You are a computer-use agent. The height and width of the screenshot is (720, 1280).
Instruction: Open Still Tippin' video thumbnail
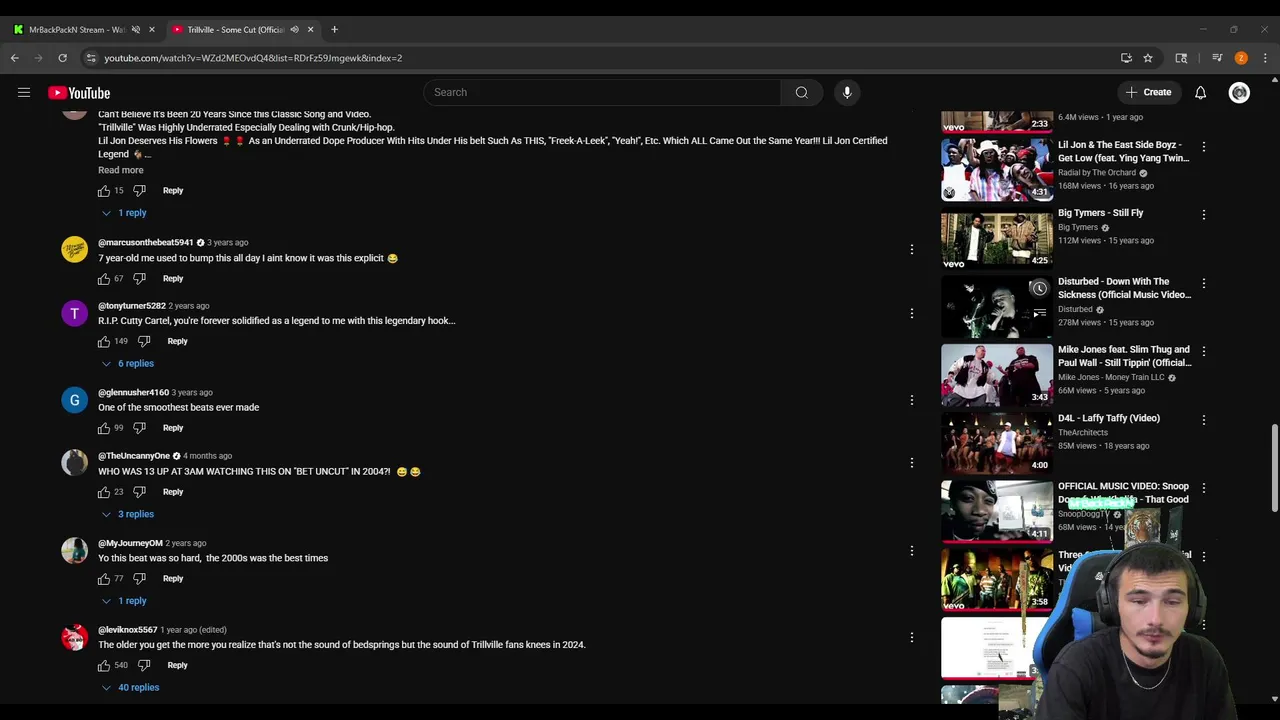(996, 375)
